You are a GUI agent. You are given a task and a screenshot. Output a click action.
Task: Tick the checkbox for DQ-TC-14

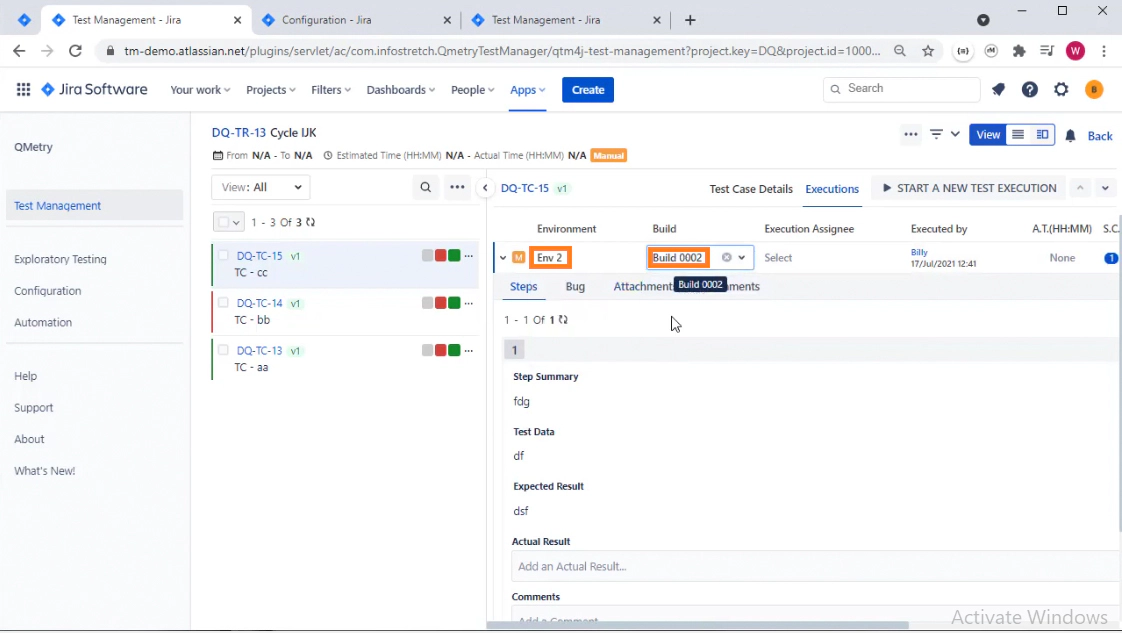click(x=224, y=303)
